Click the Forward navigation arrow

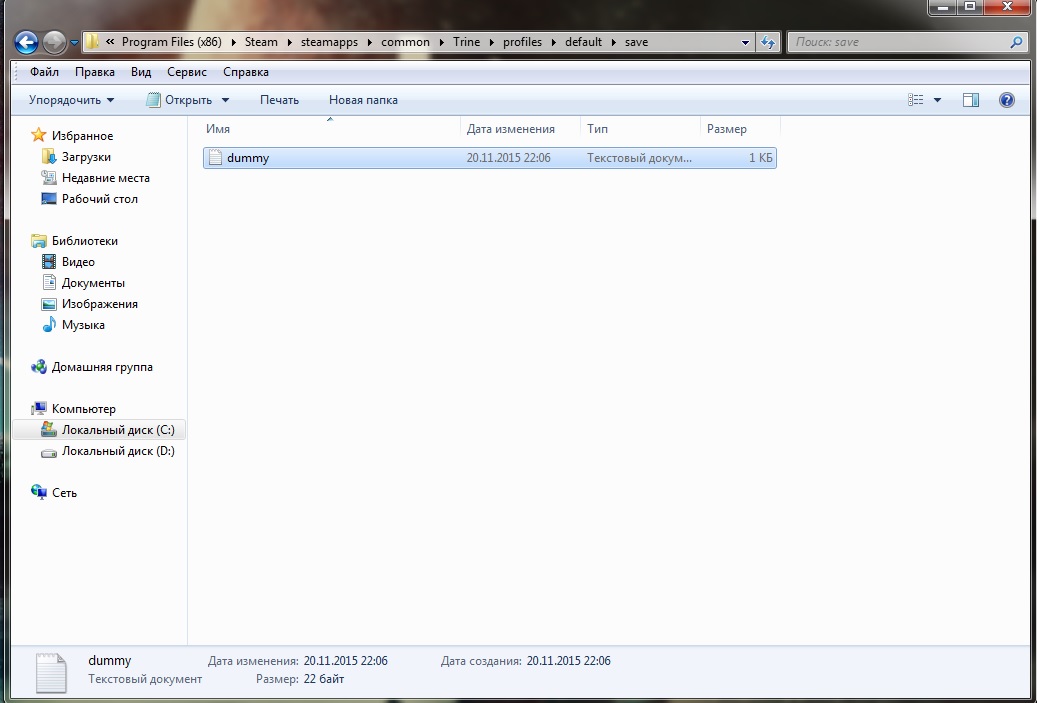tap(54, 43)
